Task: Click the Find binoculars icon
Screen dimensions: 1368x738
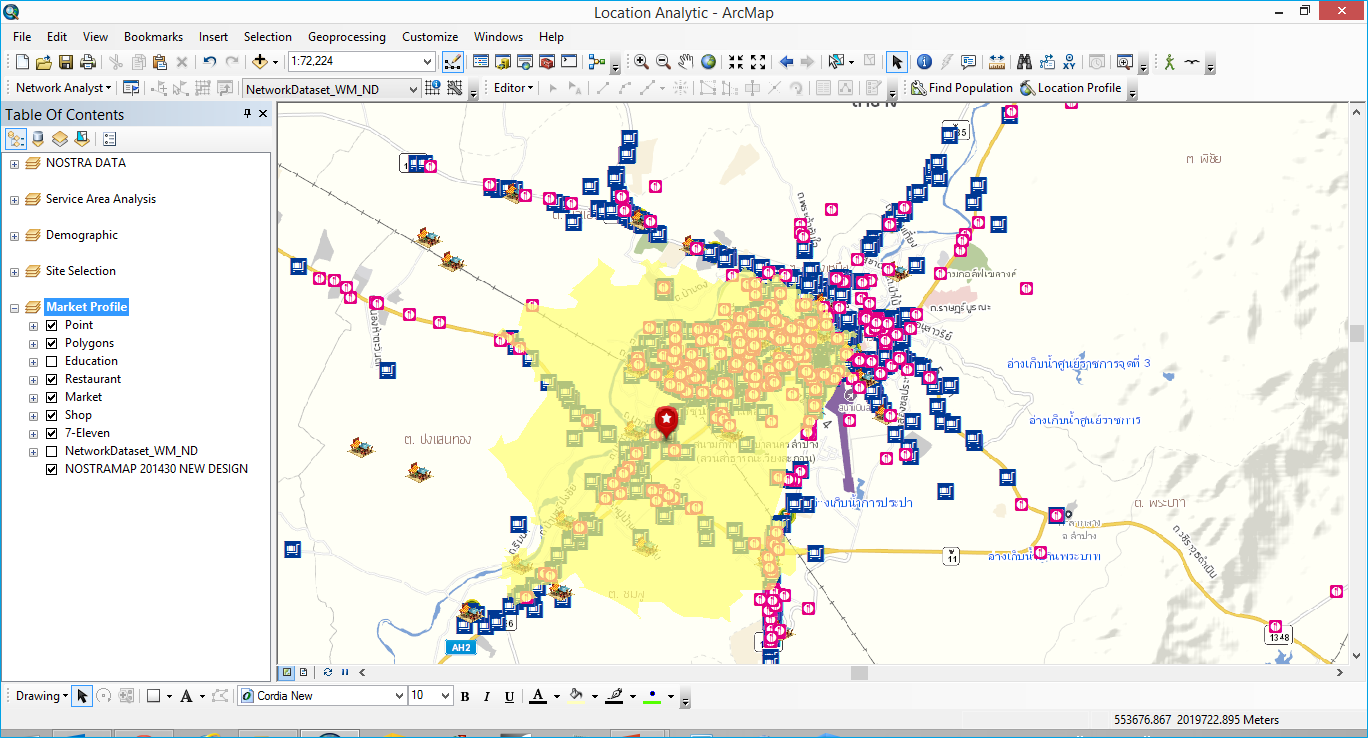Action: tap(1024, 62)
